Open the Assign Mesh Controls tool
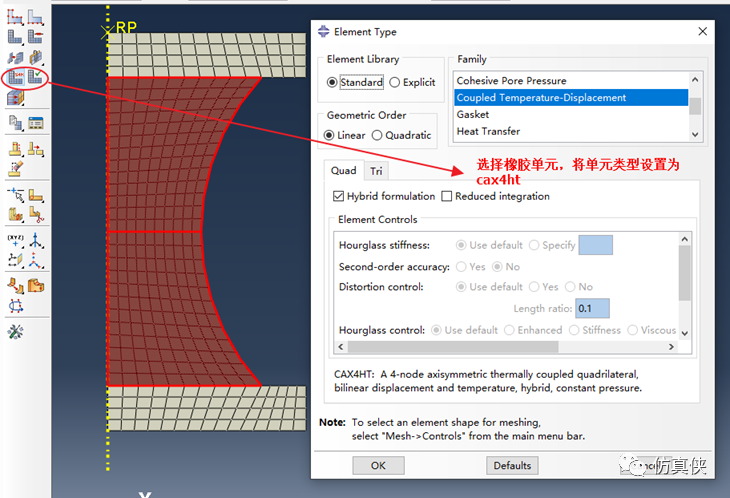The image size is (730, 498). [15, 57]
